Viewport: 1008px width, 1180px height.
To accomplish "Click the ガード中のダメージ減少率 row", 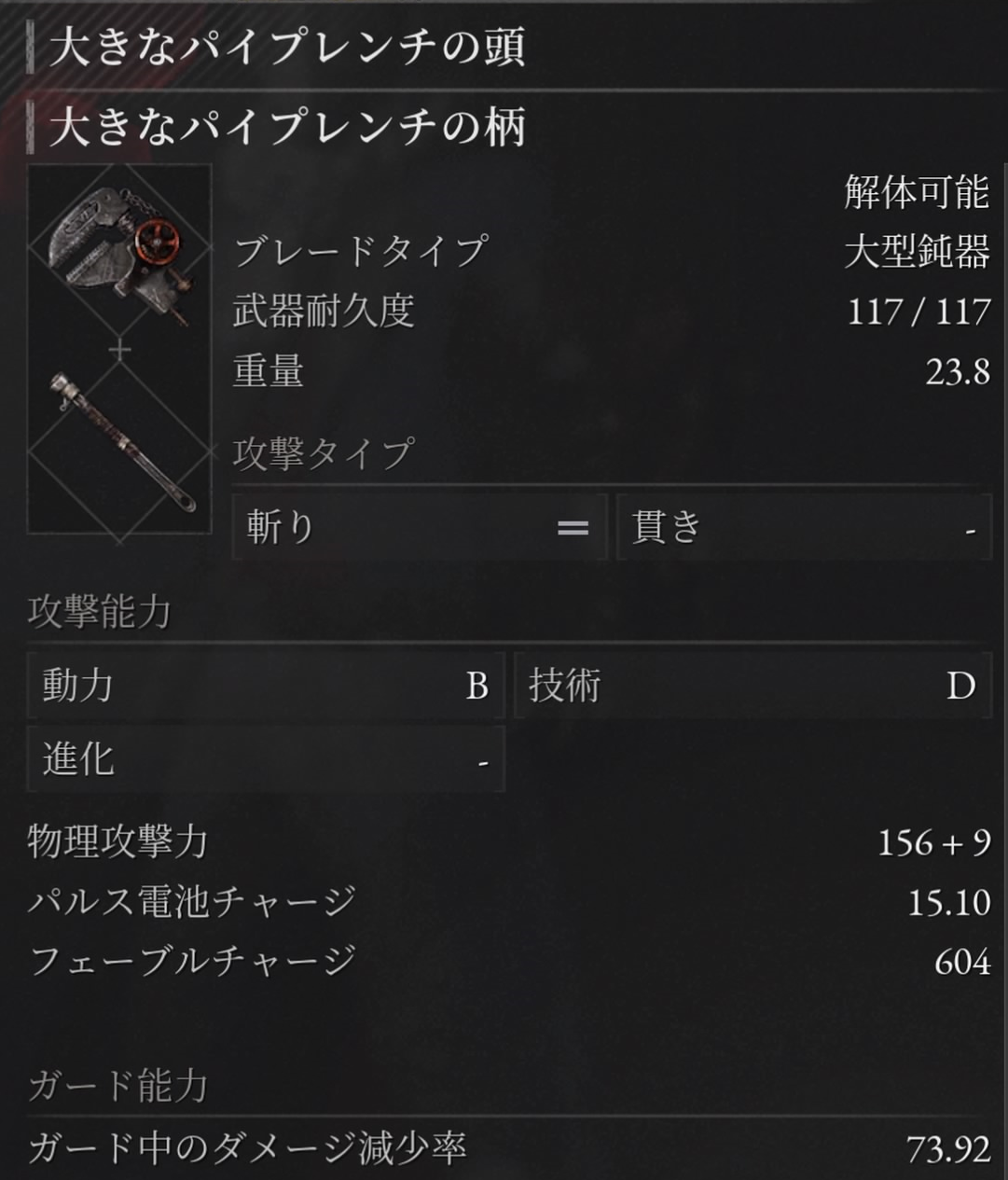I will 509,1149.
